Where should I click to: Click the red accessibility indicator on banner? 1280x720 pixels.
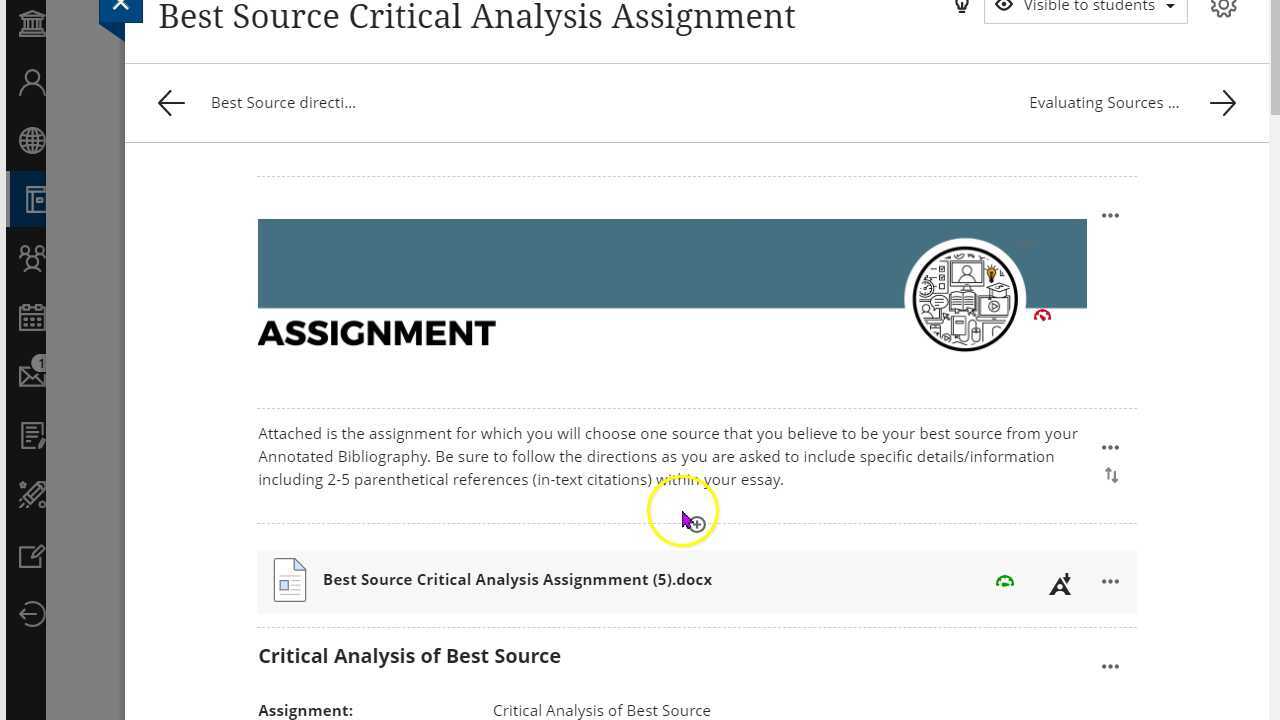pos(1042,316)
